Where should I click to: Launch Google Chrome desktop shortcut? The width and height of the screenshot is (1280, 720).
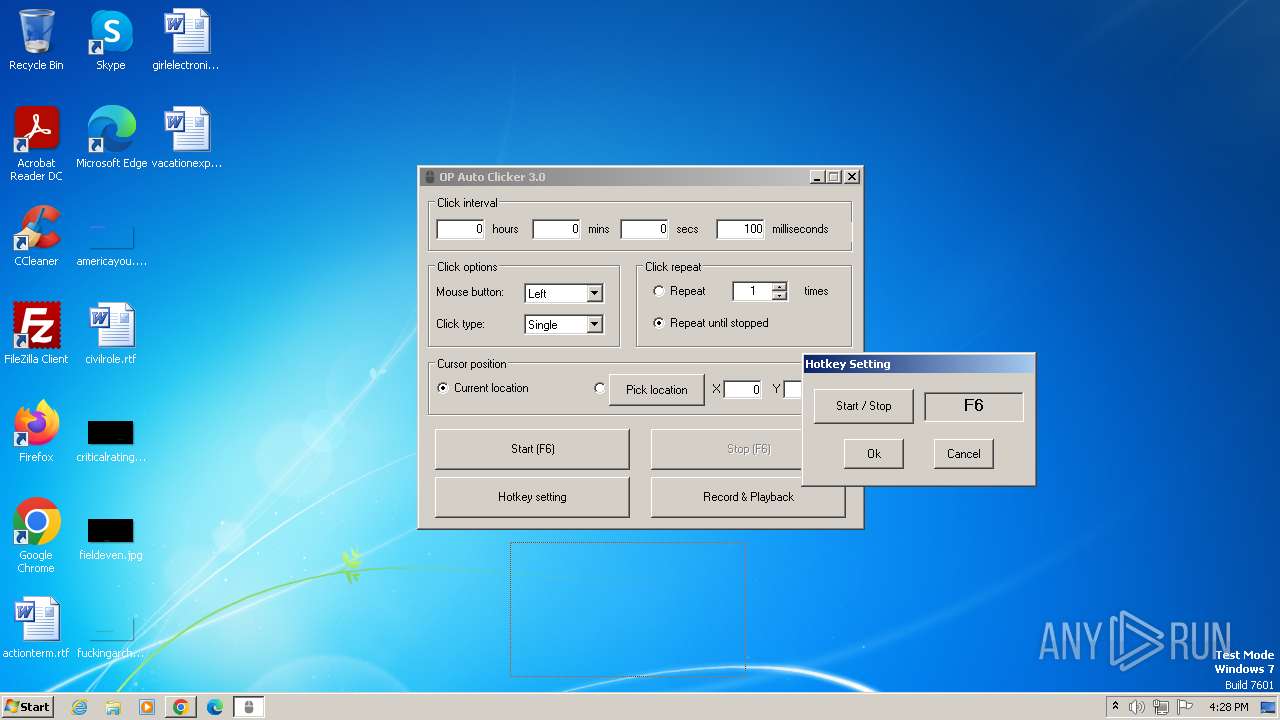click(x=36, y=536)
